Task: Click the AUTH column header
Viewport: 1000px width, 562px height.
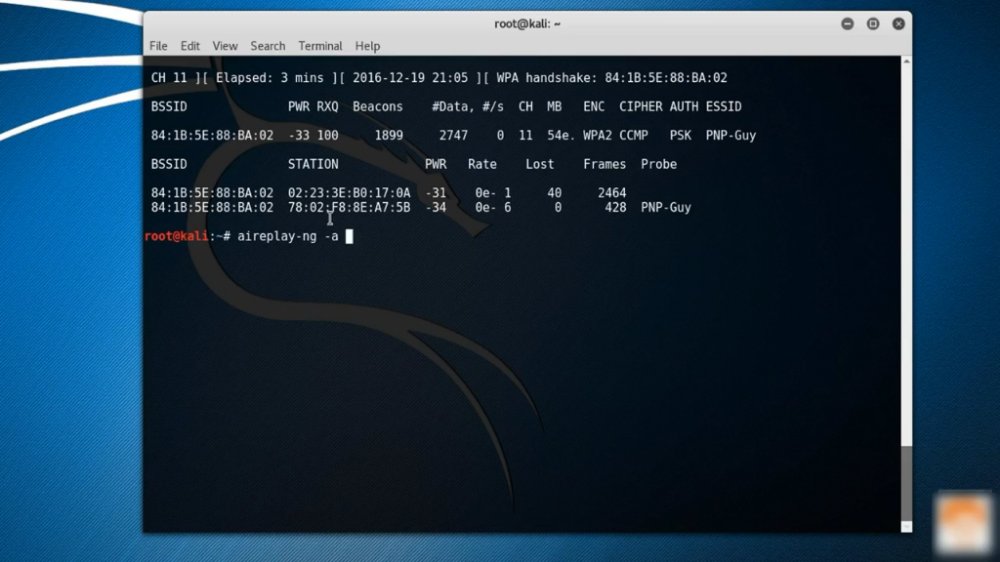Action: [x=684, y=107]
